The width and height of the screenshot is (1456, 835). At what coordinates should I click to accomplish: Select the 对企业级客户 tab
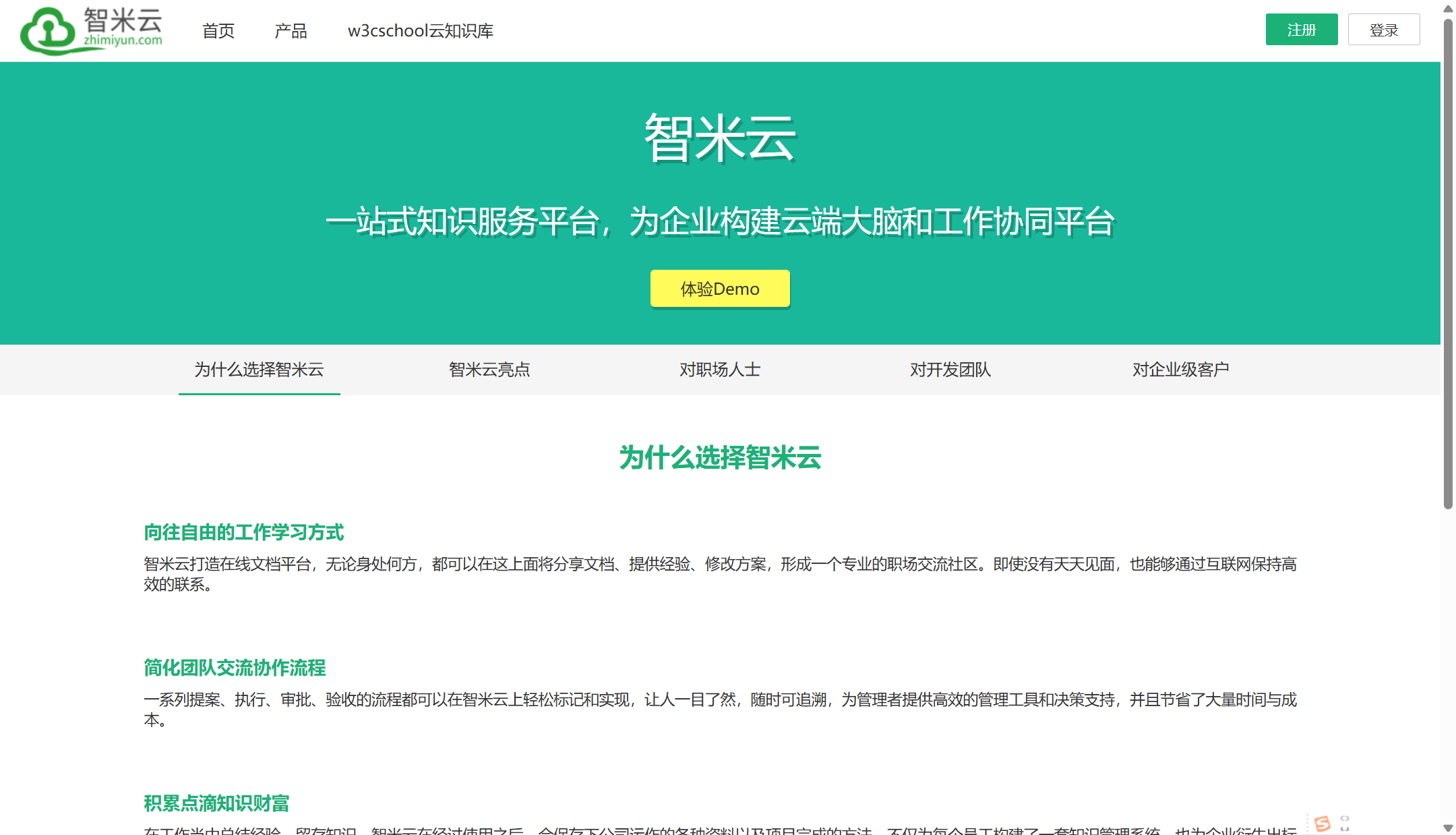click(1180, 370)
